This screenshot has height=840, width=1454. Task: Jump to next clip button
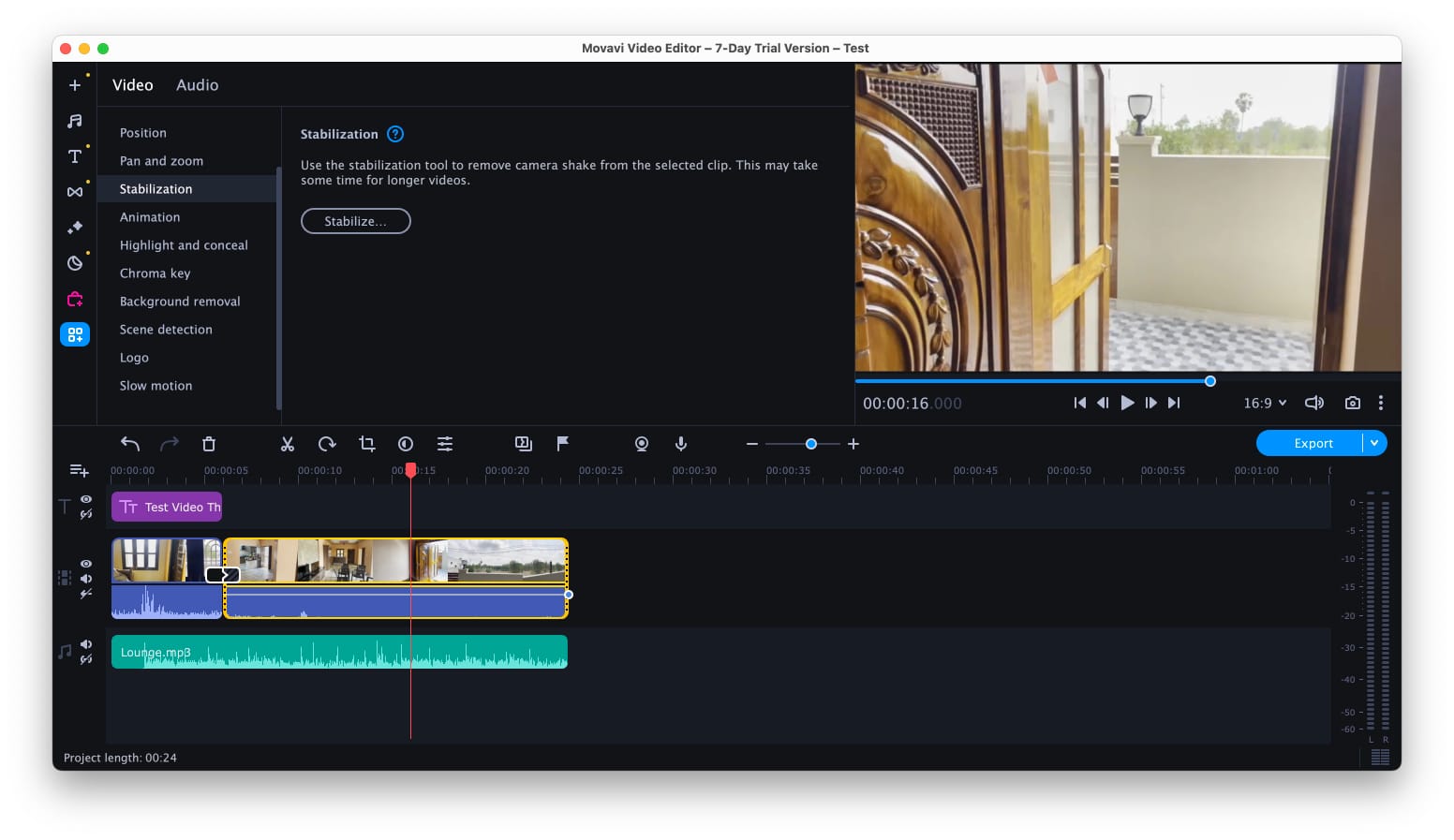click(1174, 403)
